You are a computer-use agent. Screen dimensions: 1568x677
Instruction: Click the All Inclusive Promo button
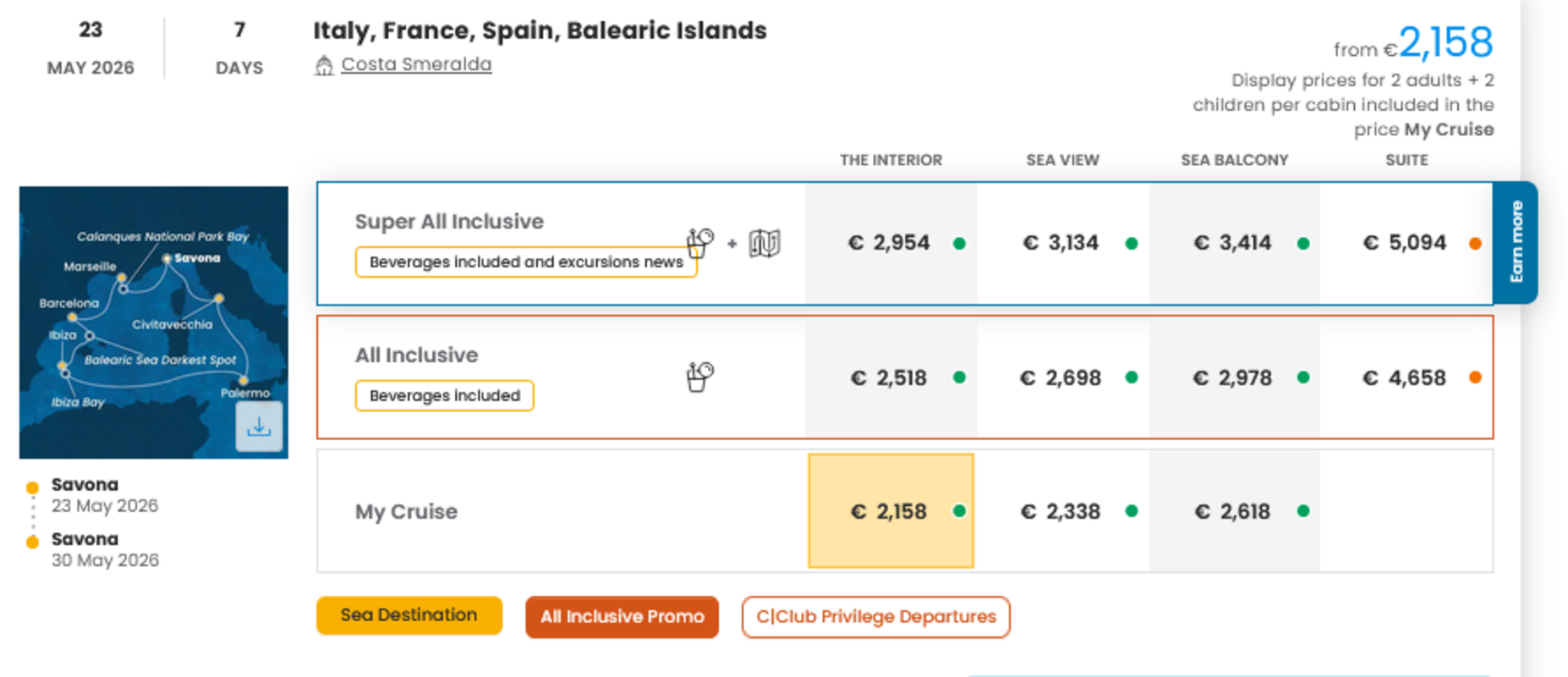tap(622, 617)
